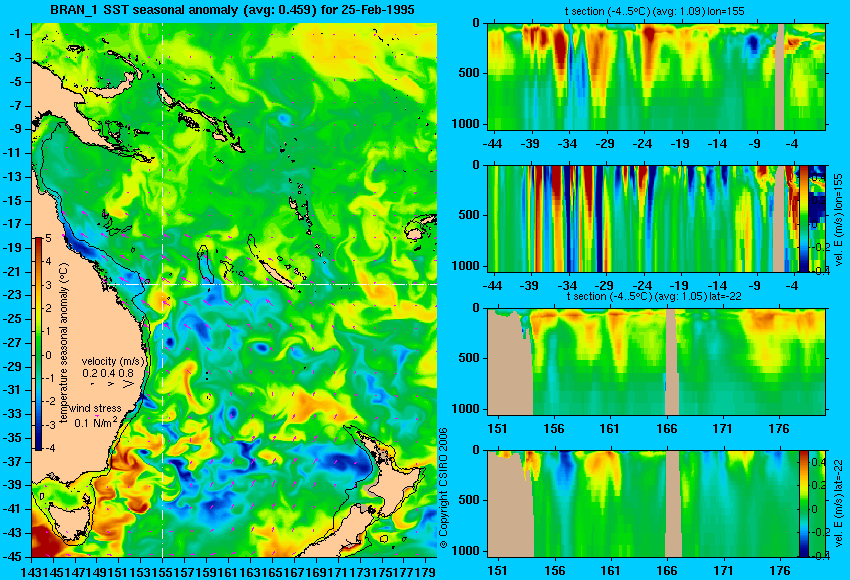Click the '-44' latitude tick under top temperature section
The height and width of the screenshot is (580, 850).
tap(493, 144)
